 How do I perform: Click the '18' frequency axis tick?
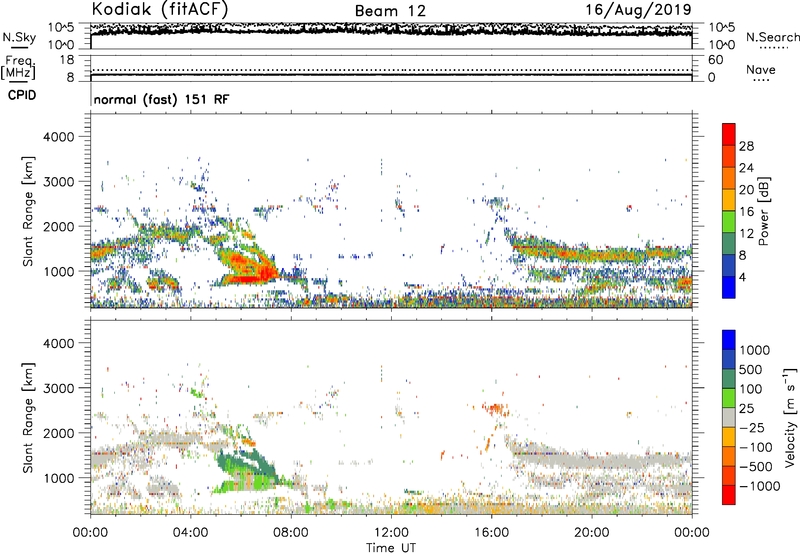(x=67, y=60)
